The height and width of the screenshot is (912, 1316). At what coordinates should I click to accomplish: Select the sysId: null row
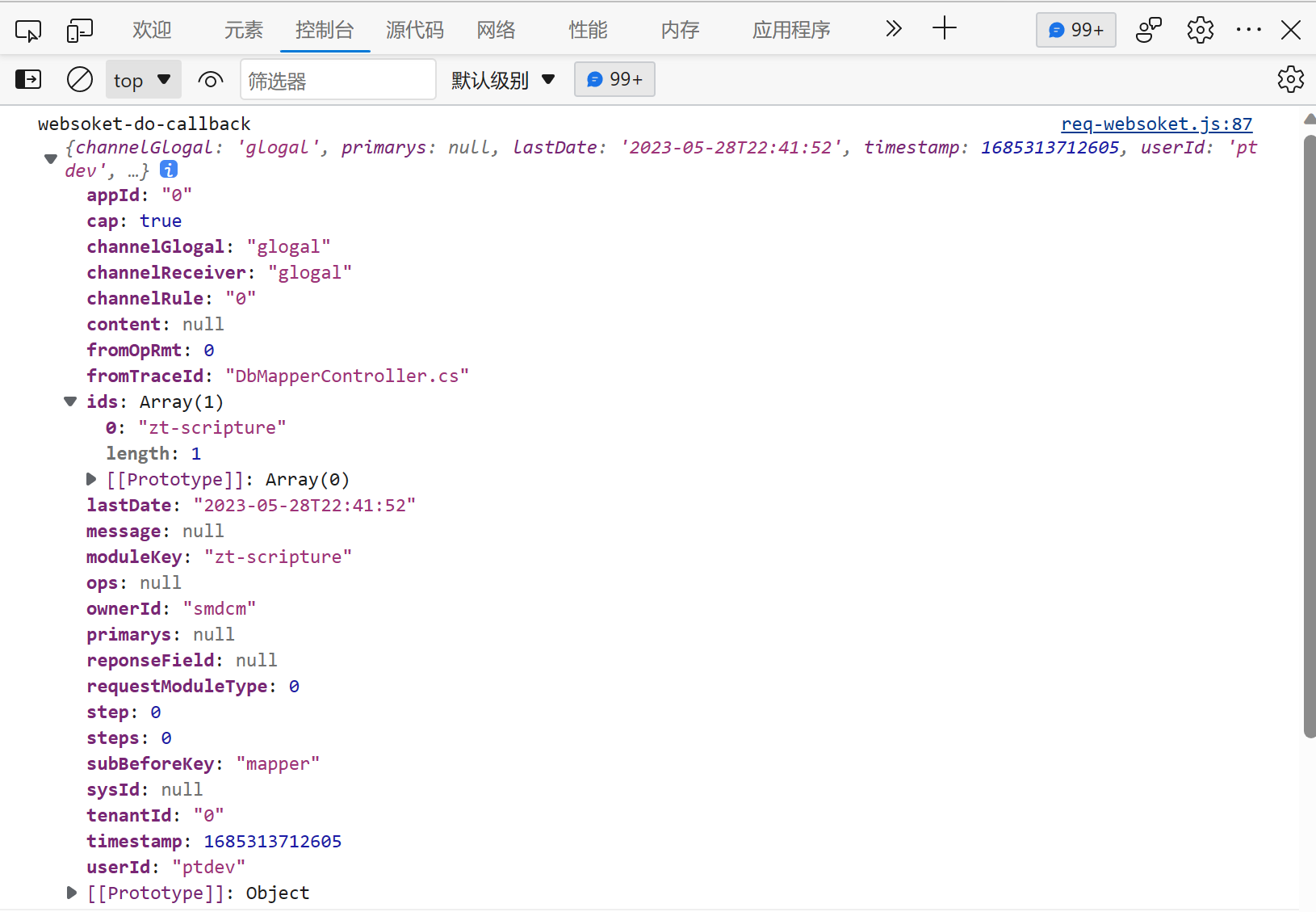click(145, 789)
